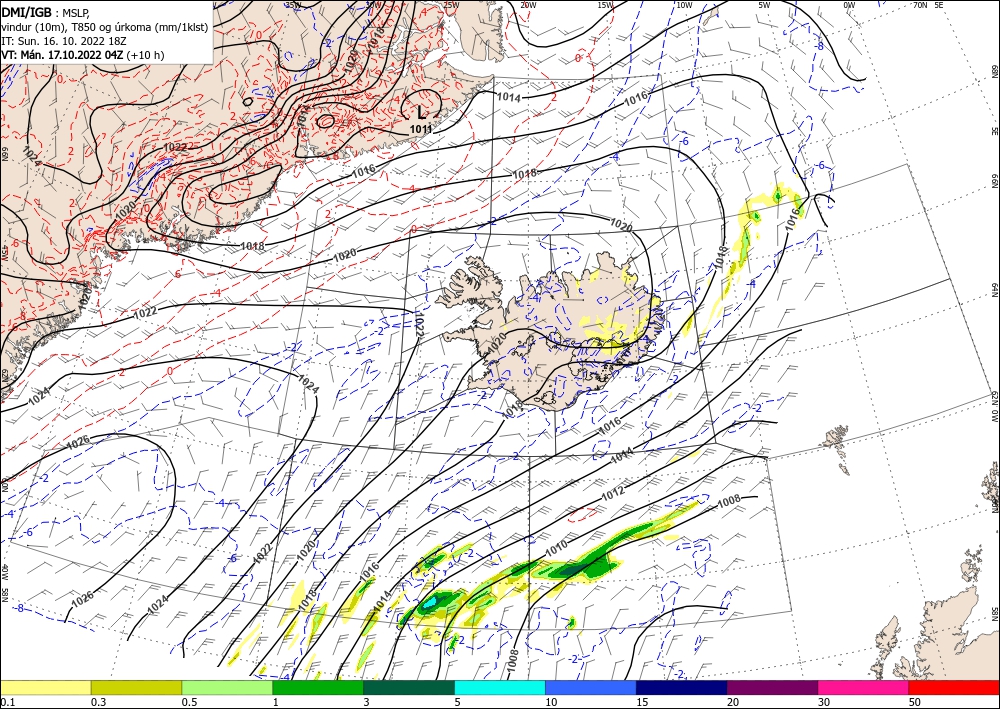Image resolution: width=1000 pixels, height=709 pixels.
Task: Click the legend value "0.3"
Action: [x=98, y=702]
